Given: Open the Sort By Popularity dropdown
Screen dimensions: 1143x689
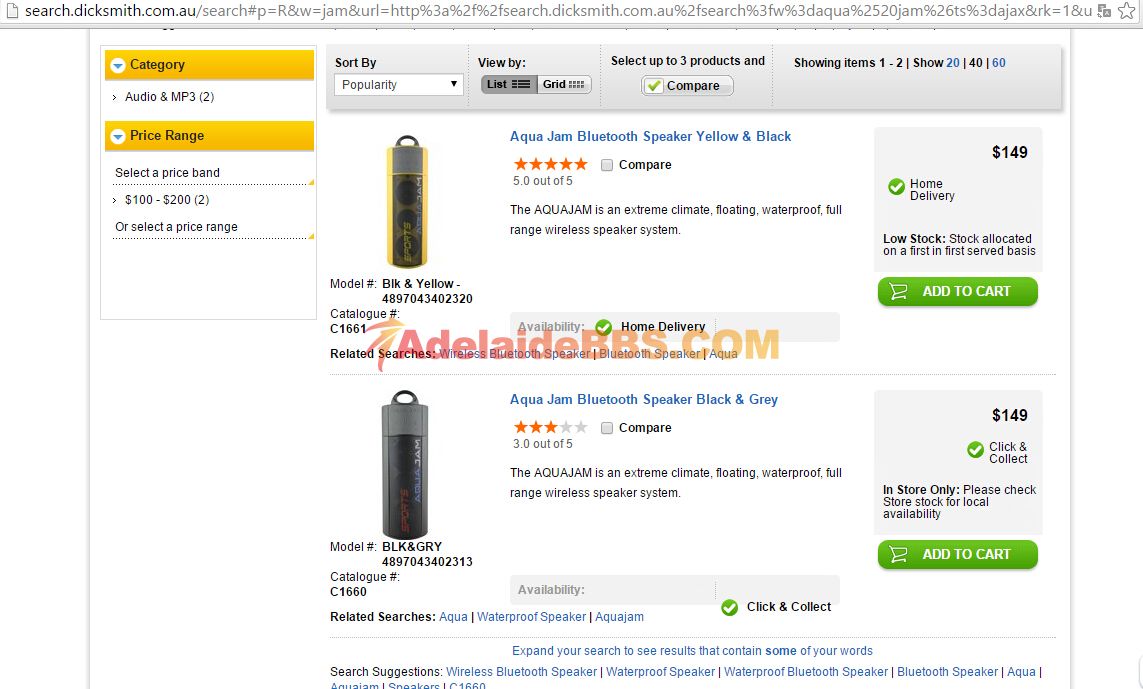Looking at the screenshot, I should [398, 85].
